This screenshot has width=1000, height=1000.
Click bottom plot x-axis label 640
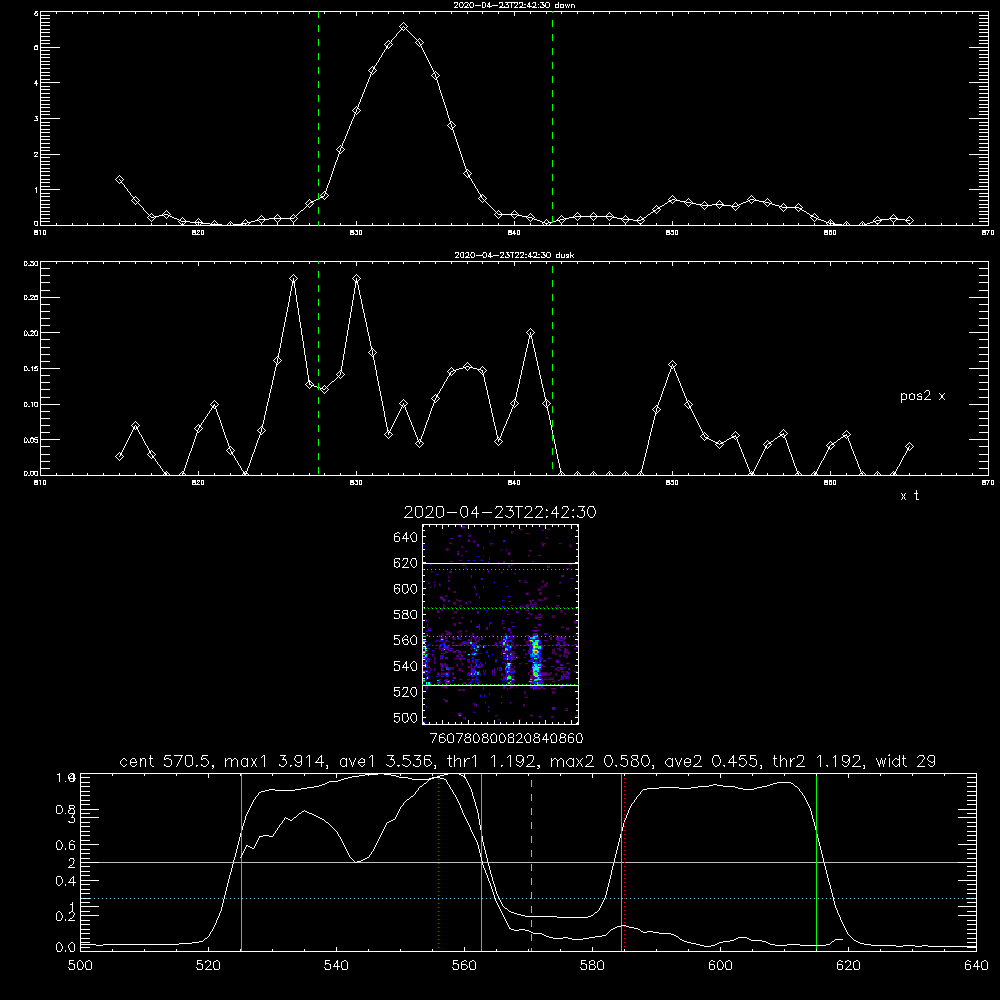976,966
